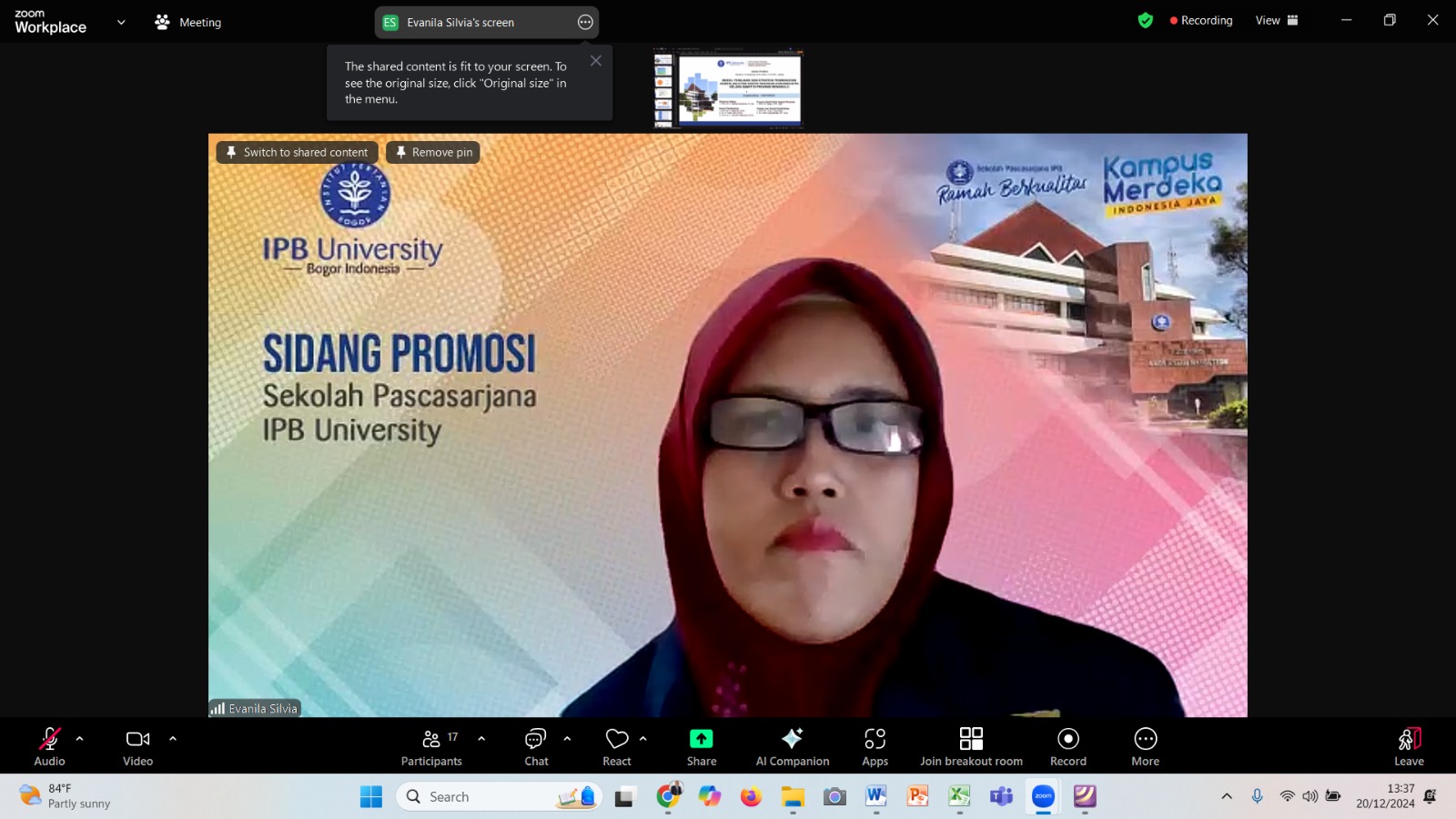Expand chat options arrow
1456x819 pixels.
click(567, 739)
